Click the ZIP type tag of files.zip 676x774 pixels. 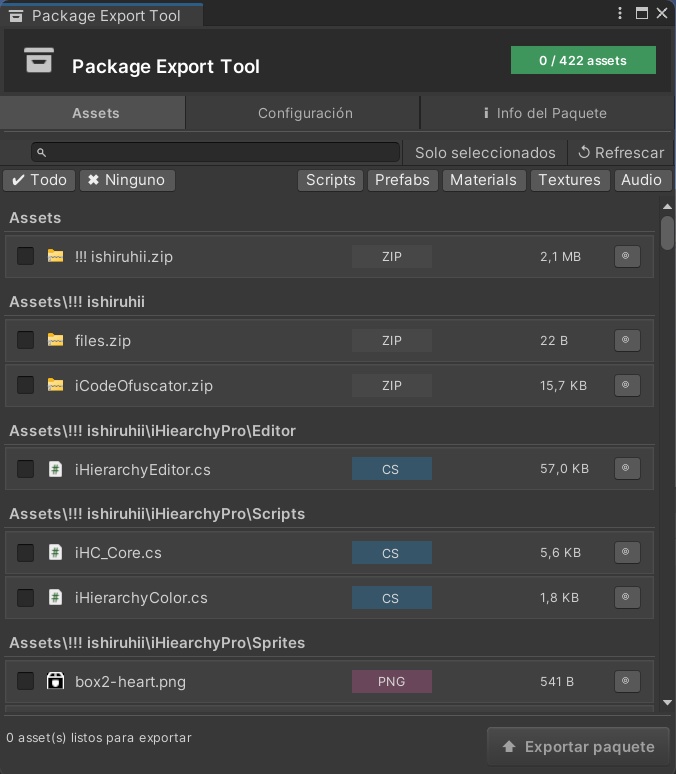(x=392, y=340)
